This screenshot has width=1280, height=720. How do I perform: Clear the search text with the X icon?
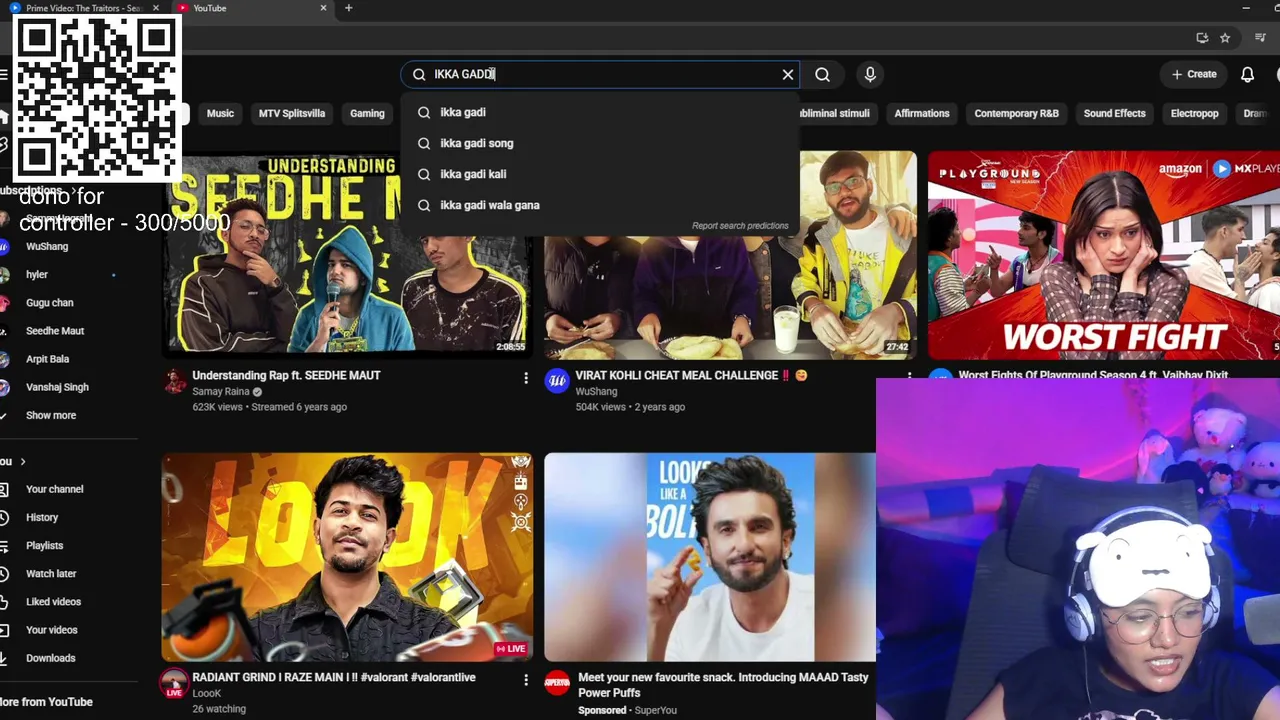(x=788, y=74)
